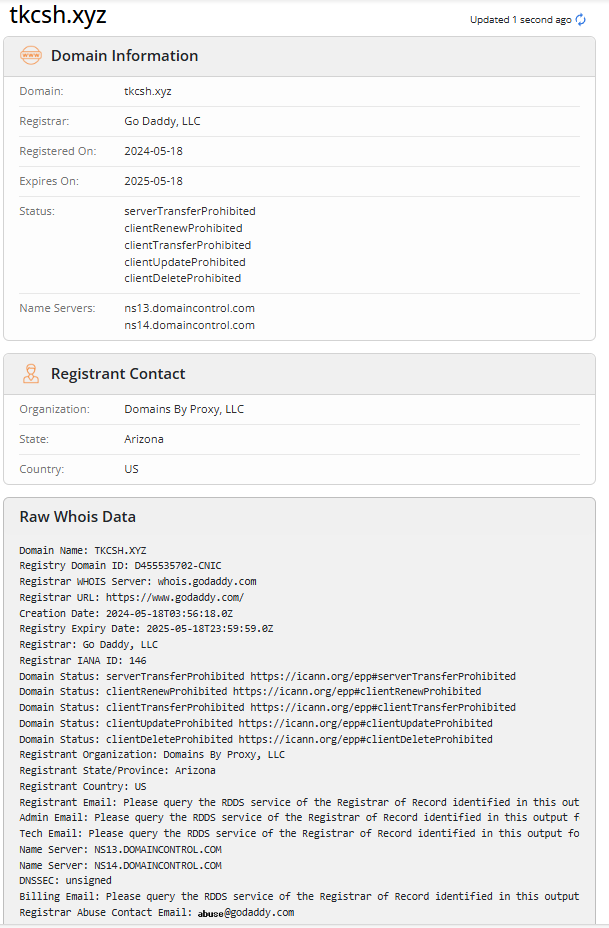Click the tkcsh.xyz page title
The image size is (609, 928).
click(58, 14)
